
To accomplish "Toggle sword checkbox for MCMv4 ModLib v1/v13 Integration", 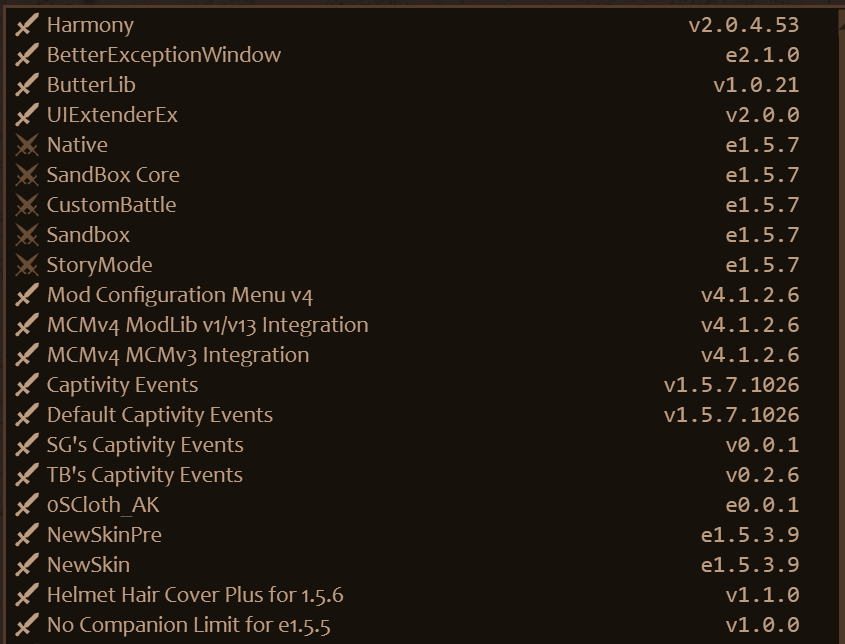I will click(27, 325).
